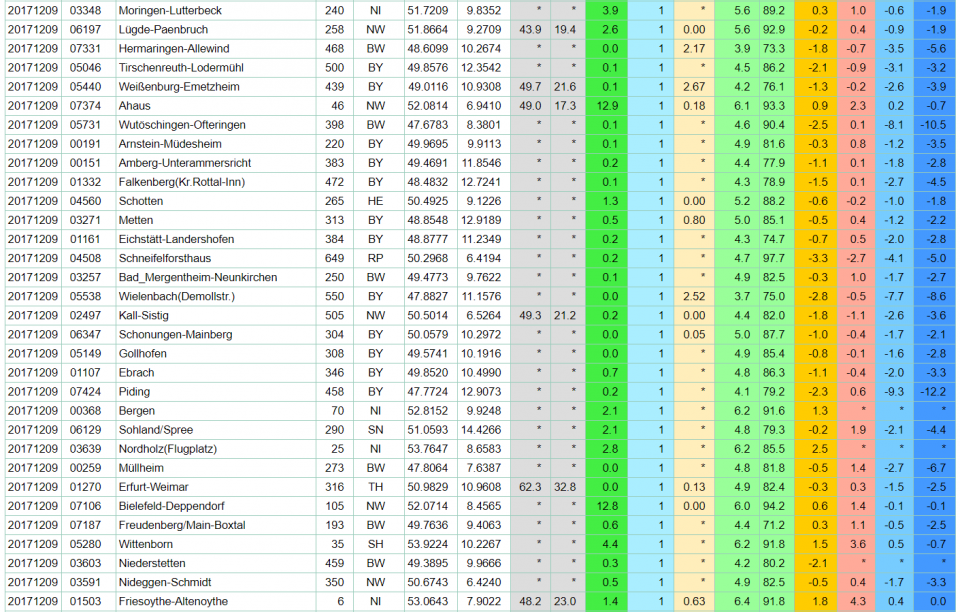
Task: Click the SH state code for Wittenborn
Action: pos(375,543)
